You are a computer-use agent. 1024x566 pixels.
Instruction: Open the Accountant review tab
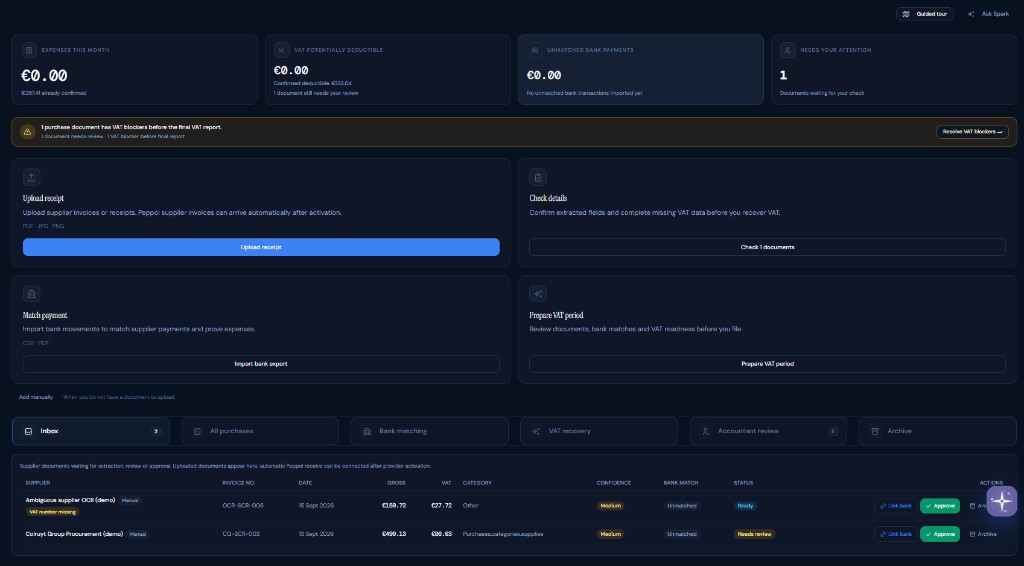tap(768, 431)
